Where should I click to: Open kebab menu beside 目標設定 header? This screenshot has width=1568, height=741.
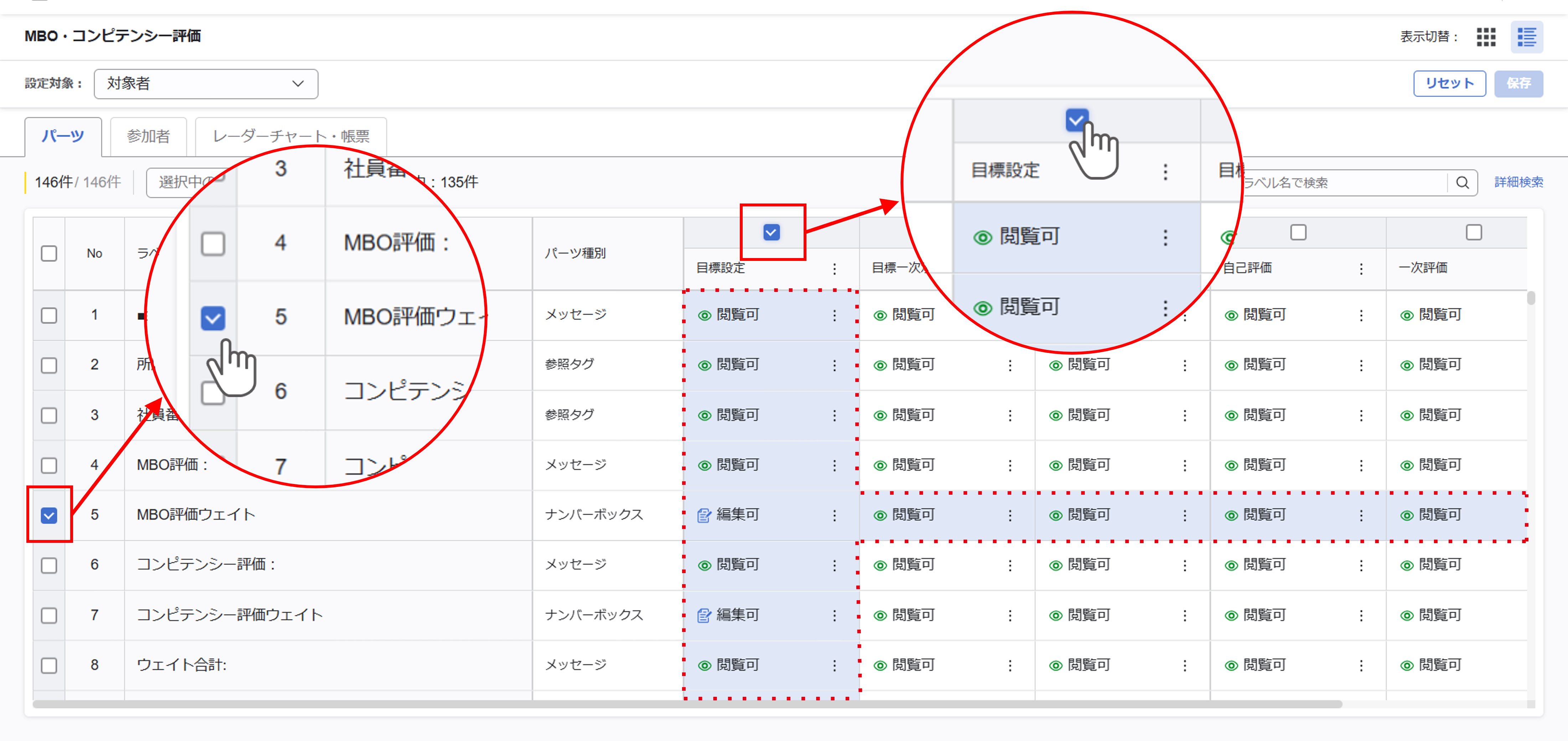click(x=834, y=268)
